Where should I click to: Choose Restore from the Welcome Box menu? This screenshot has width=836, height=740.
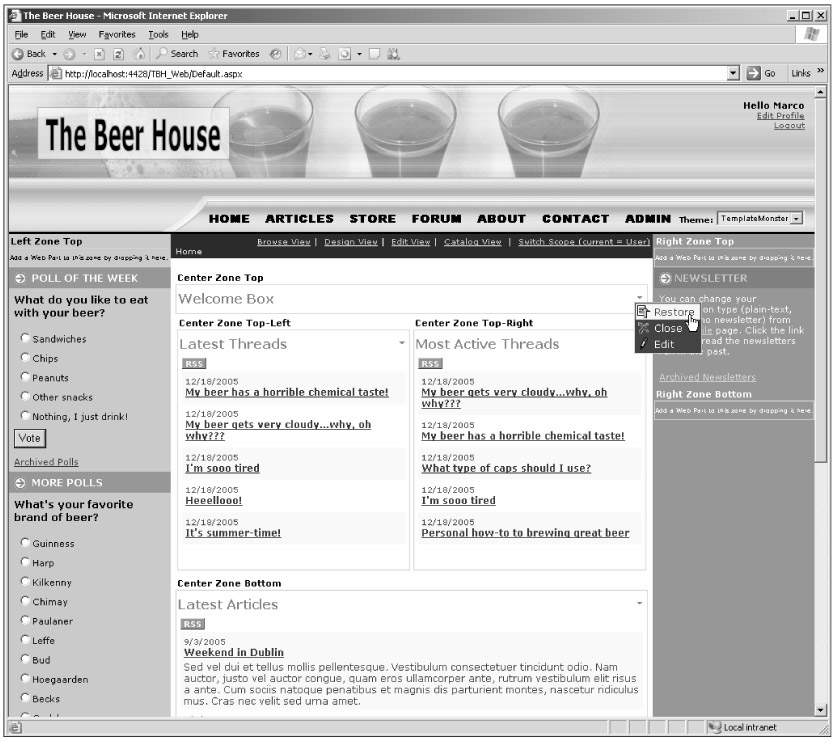click(673, 313)
